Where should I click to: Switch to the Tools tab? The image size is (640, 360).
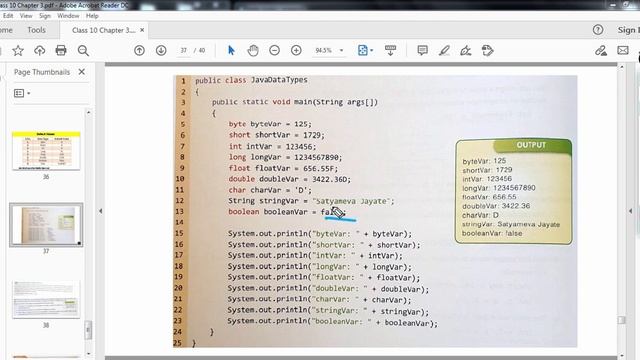pyautogui.click(x=36, y=30)
